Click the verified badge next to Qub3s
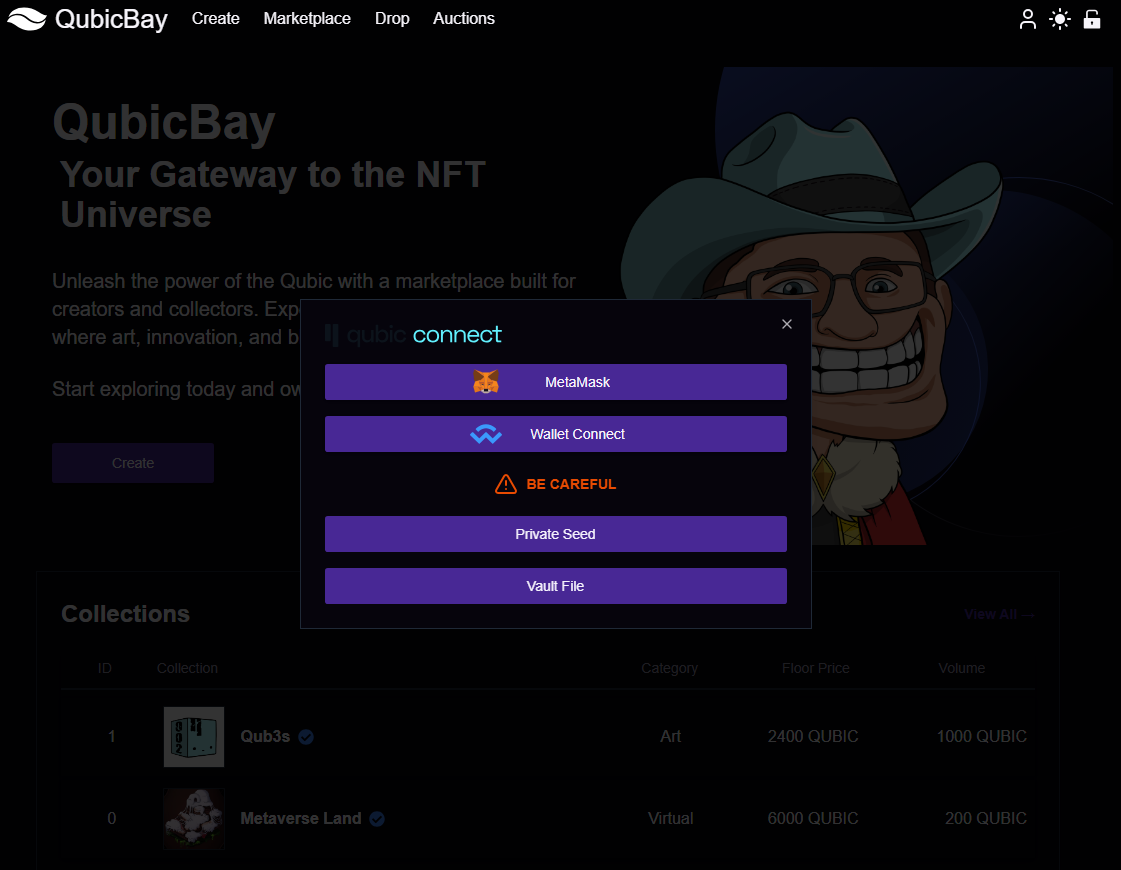Viewport: 1121px width, 870px height. coord(306,736)
